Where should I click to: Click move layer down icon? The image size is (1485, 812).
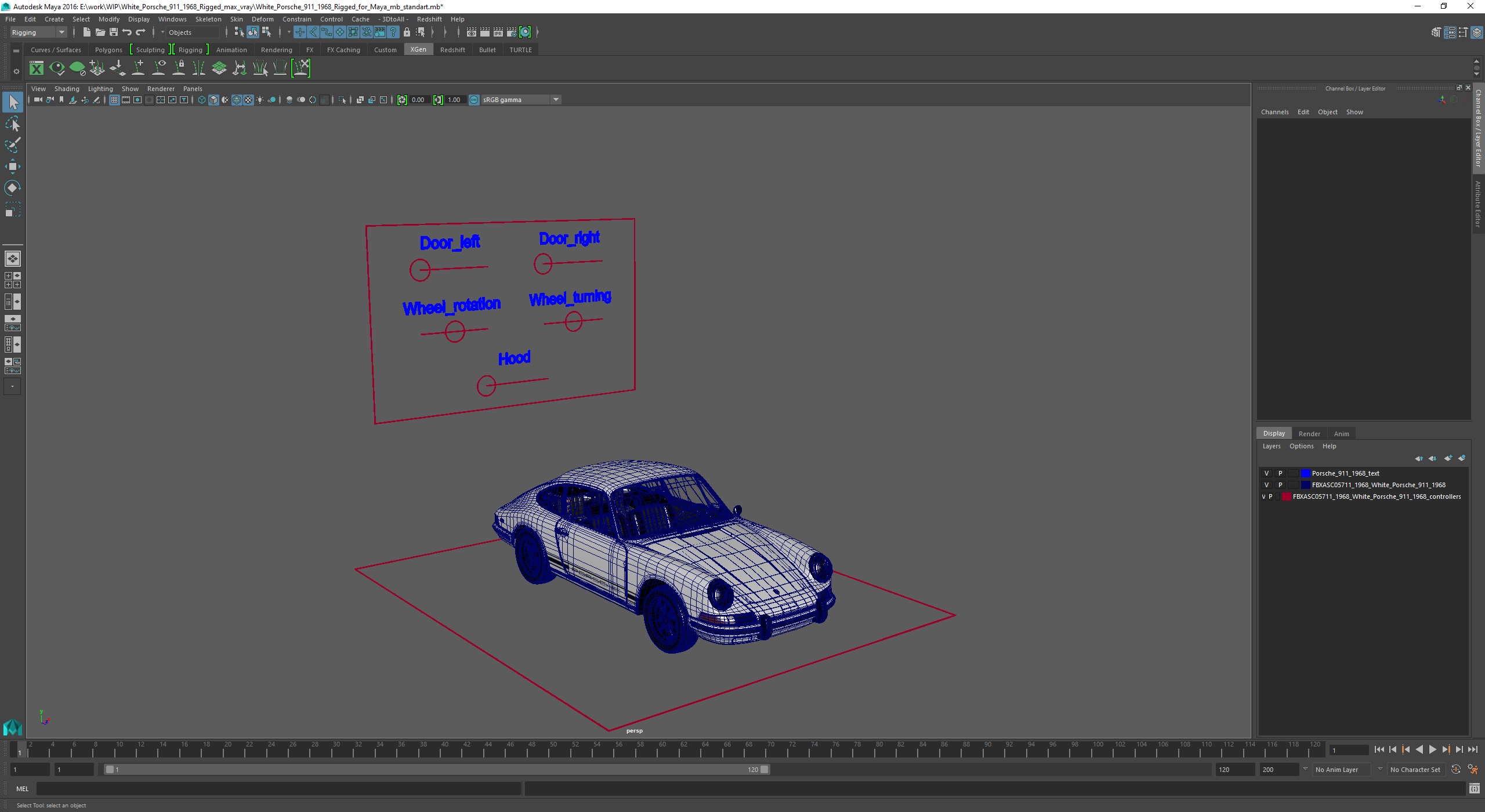point(1432,458)
